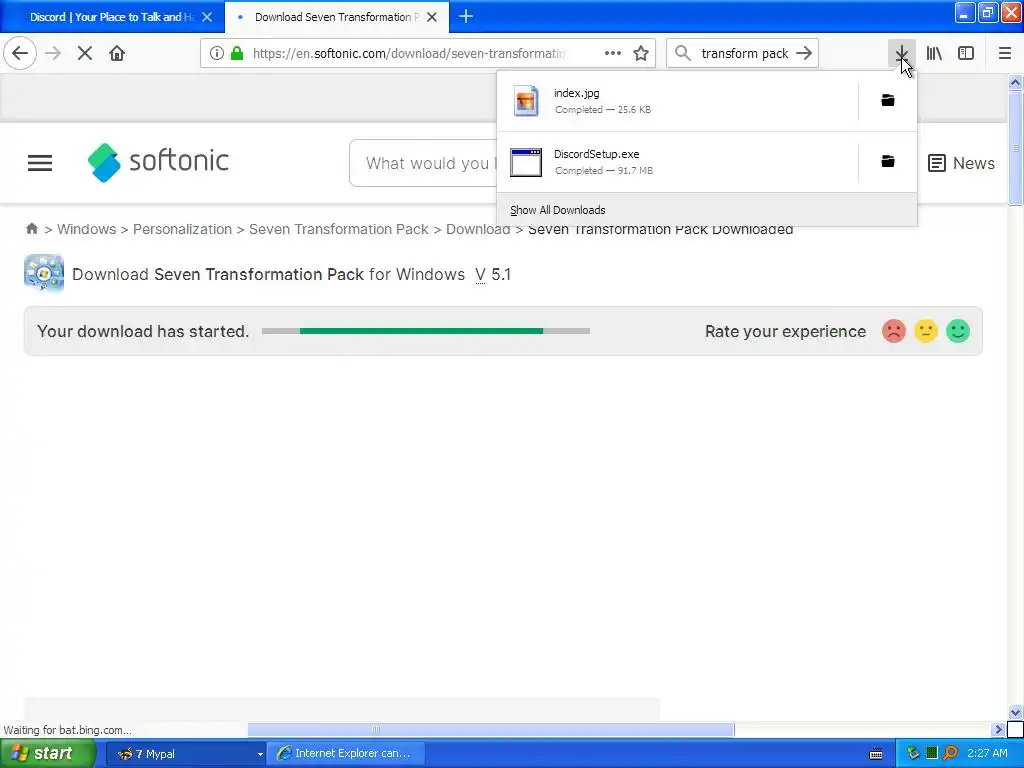Click the green square tray icon

pos(932,753)
